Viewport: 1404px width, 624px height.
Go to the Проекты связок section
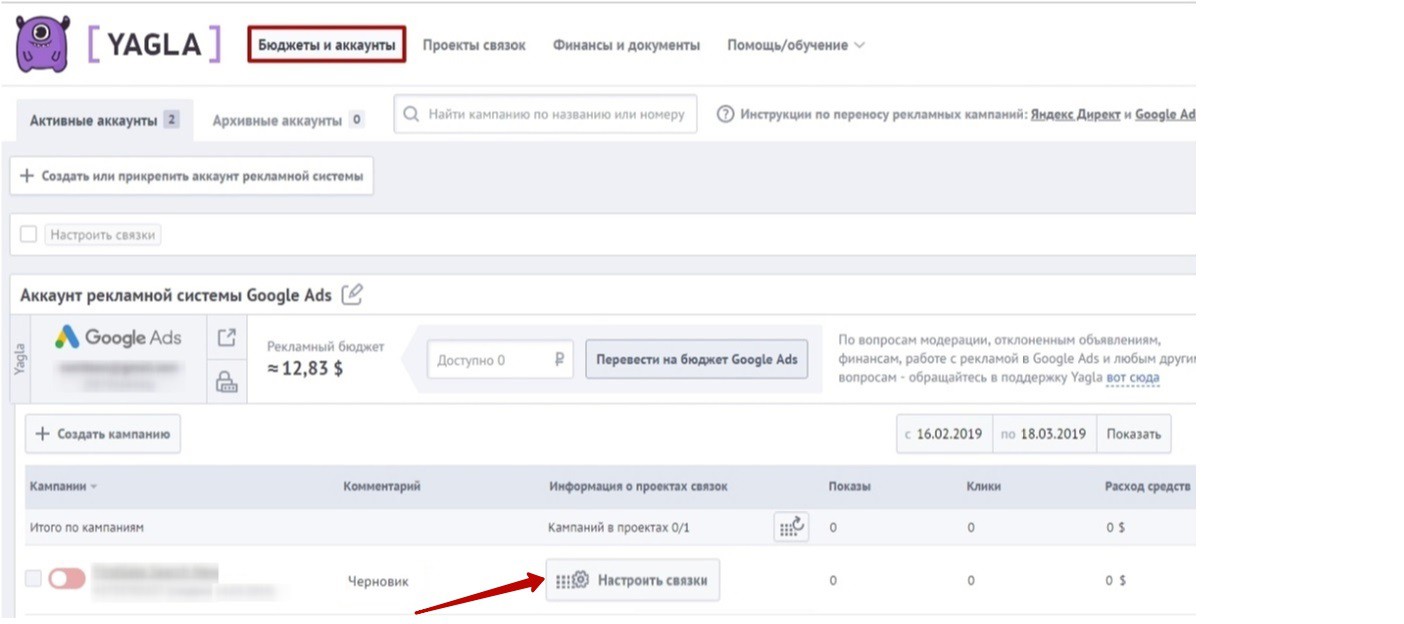click(474, 45)
